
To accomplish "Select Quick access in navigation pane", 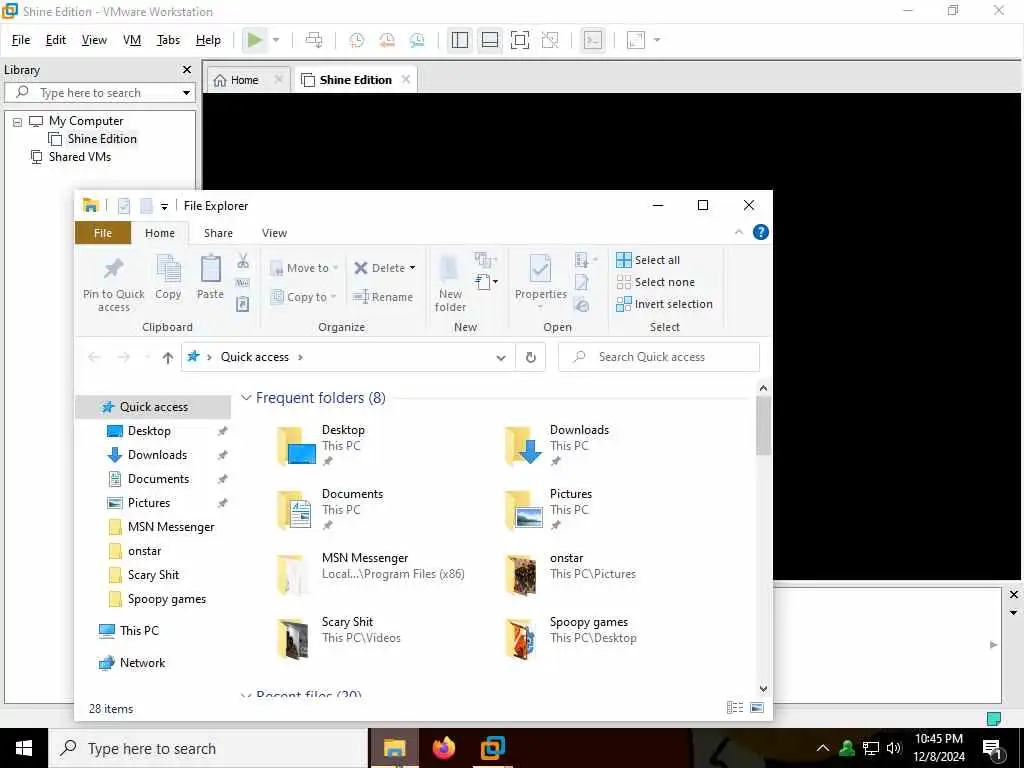I will [x=153, y=407].
